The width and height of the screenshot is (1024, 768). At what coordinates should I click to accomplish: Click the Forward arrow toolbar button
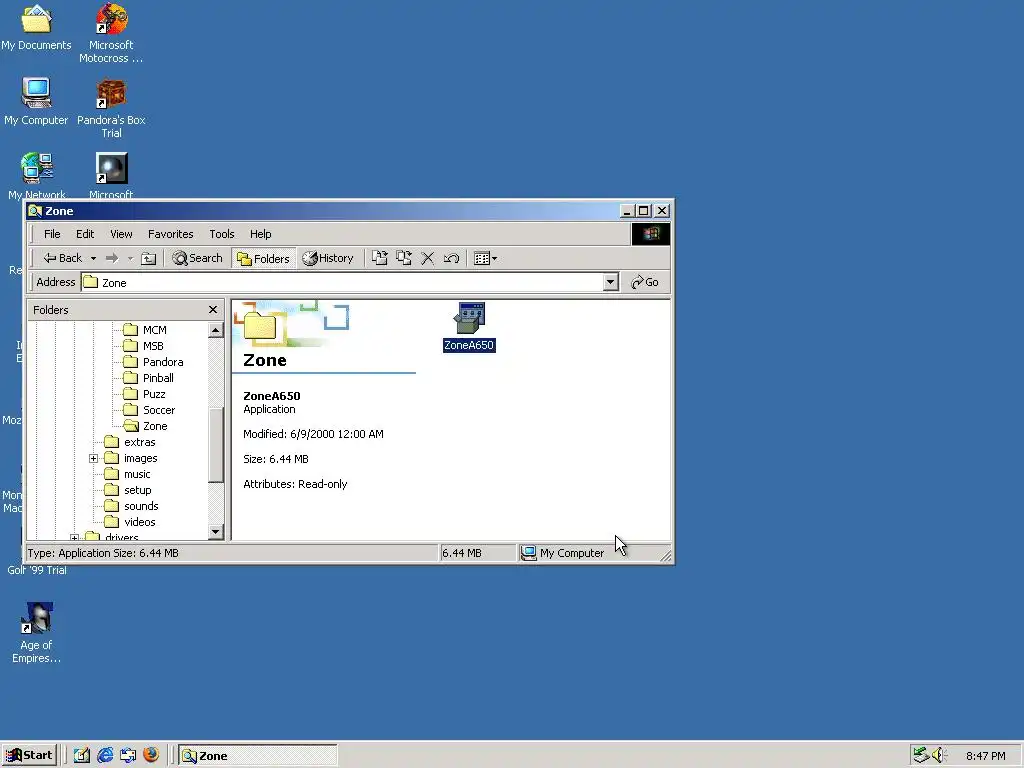112,259
